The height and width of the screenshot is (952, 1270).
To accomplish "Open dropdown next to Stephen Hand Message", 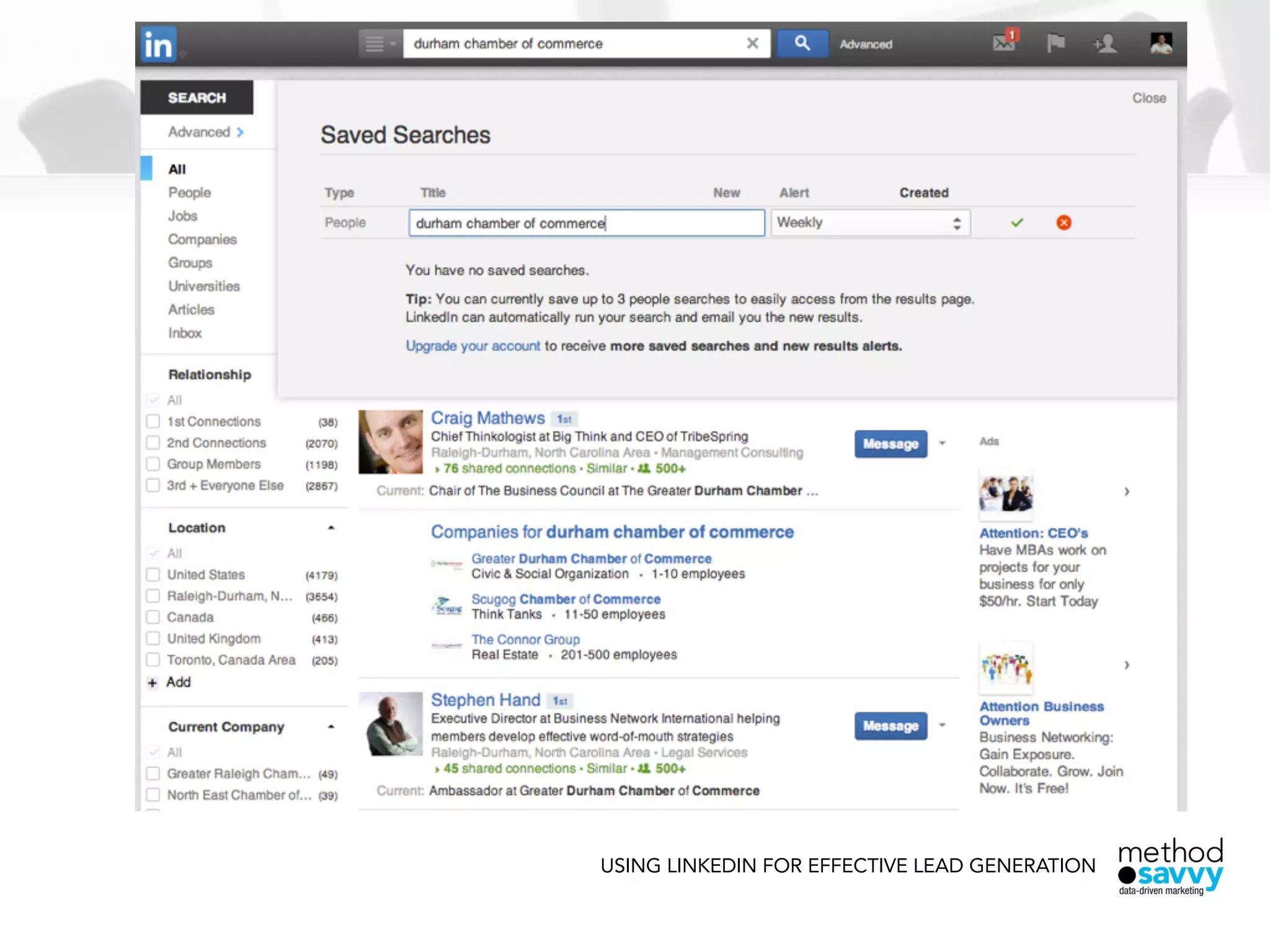I will click(942, 725).
